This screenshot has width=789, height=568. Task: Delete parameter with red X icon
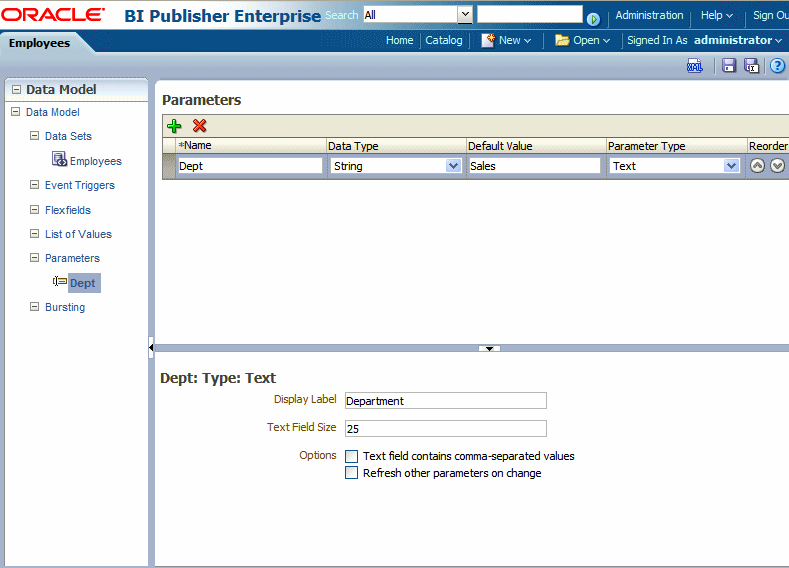point(199,126)
